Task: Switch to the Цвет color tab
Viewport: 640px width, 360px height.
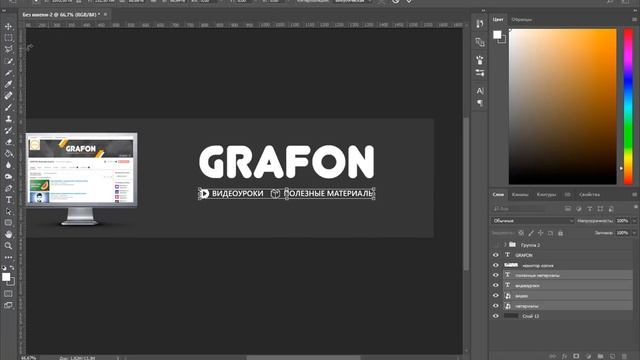Action: [498, 20]
